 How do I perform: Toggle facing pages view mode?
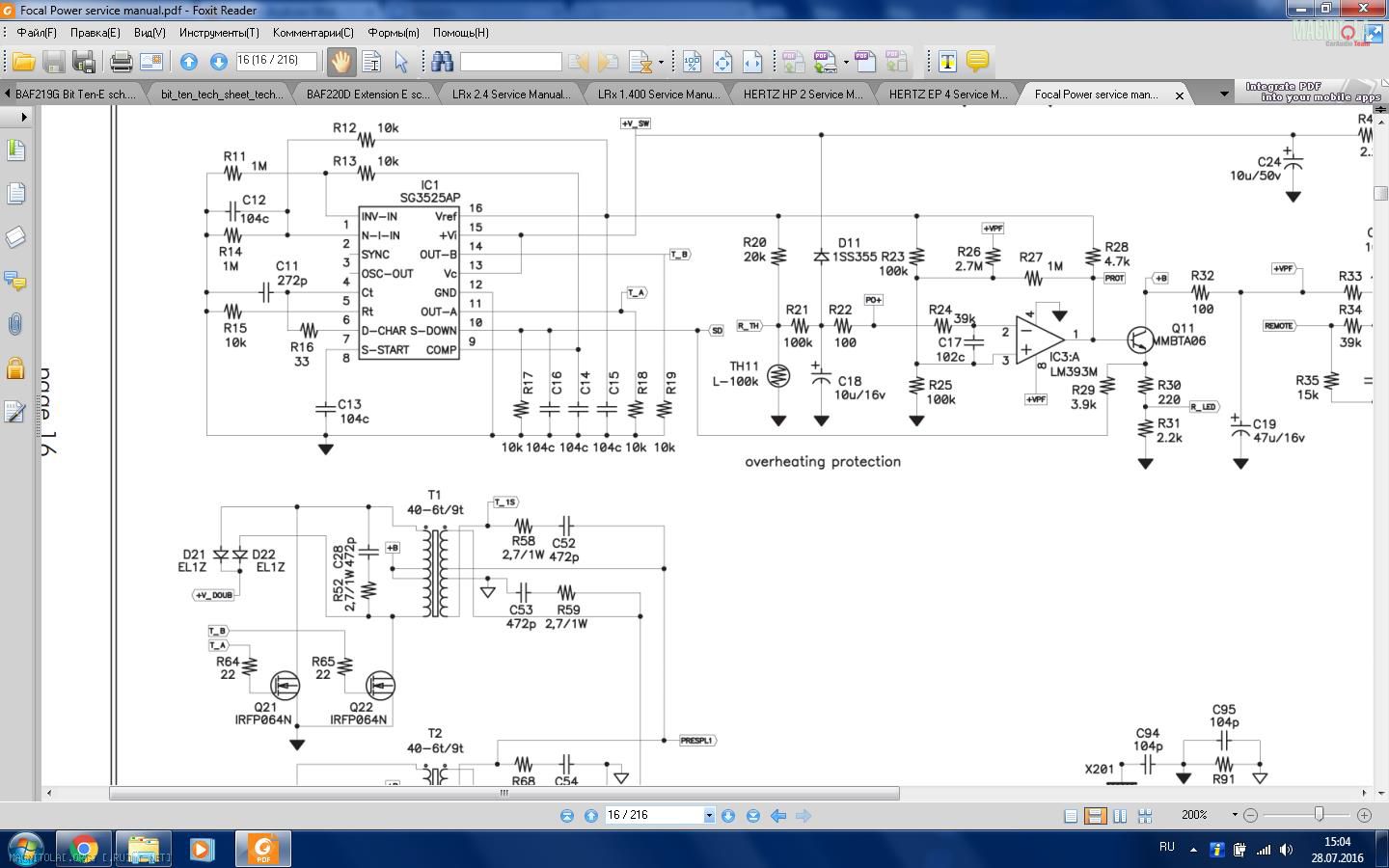point(1120,816)
